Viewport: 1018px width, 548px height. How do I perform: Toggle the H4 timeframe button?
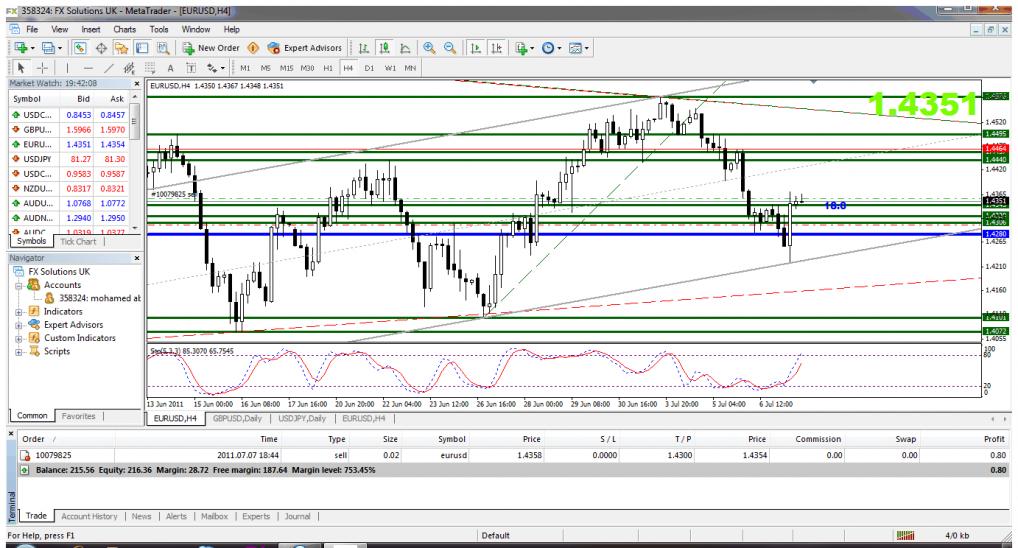point(349,68)
